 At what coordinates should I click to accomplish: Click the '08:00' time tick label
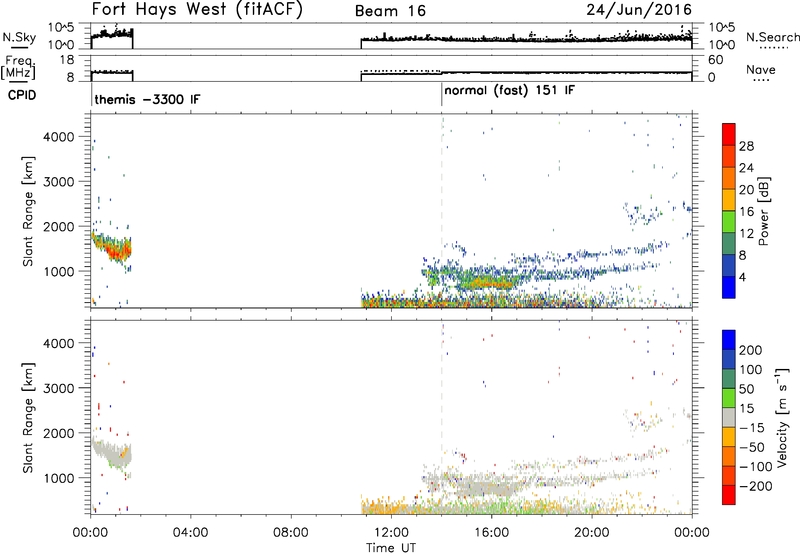291,533
